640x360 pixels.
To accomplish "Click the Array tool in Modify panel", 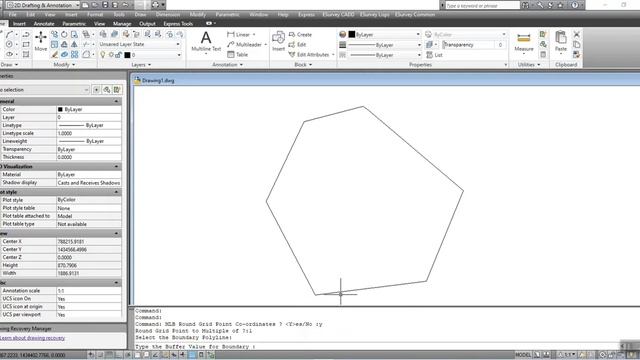I will 74,54.
